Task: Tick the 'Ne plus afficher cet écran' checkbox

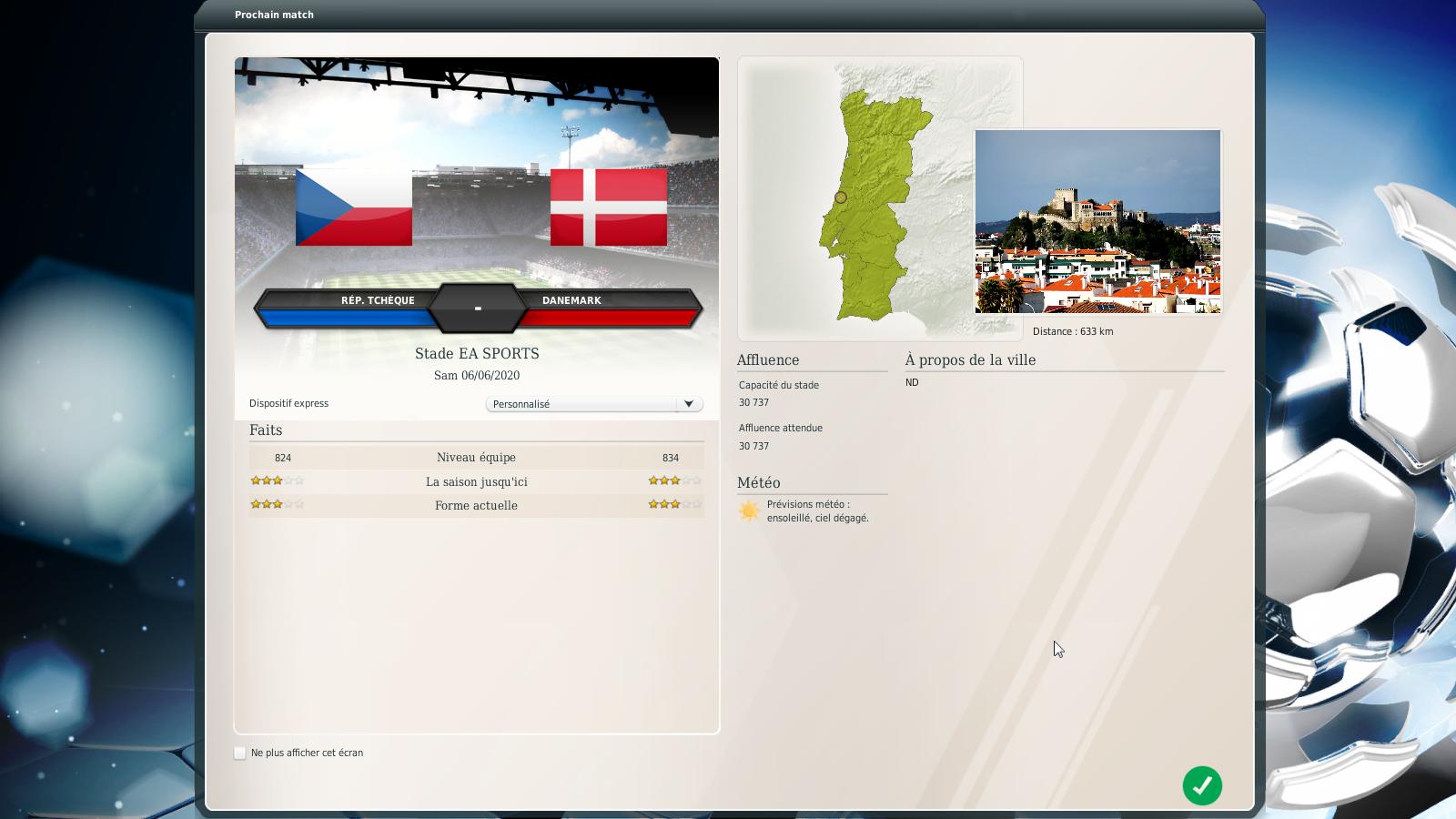Action: coord(240,753)
